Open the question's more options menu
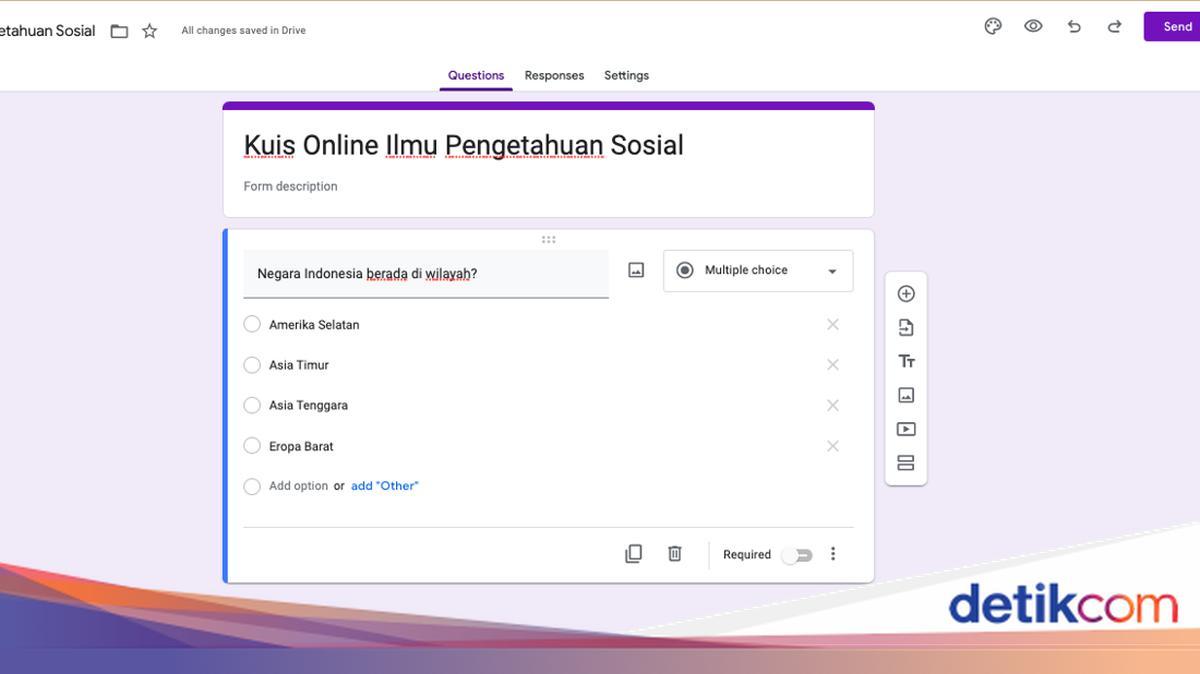The image size is (1200, 674). [x=833, y=554]
